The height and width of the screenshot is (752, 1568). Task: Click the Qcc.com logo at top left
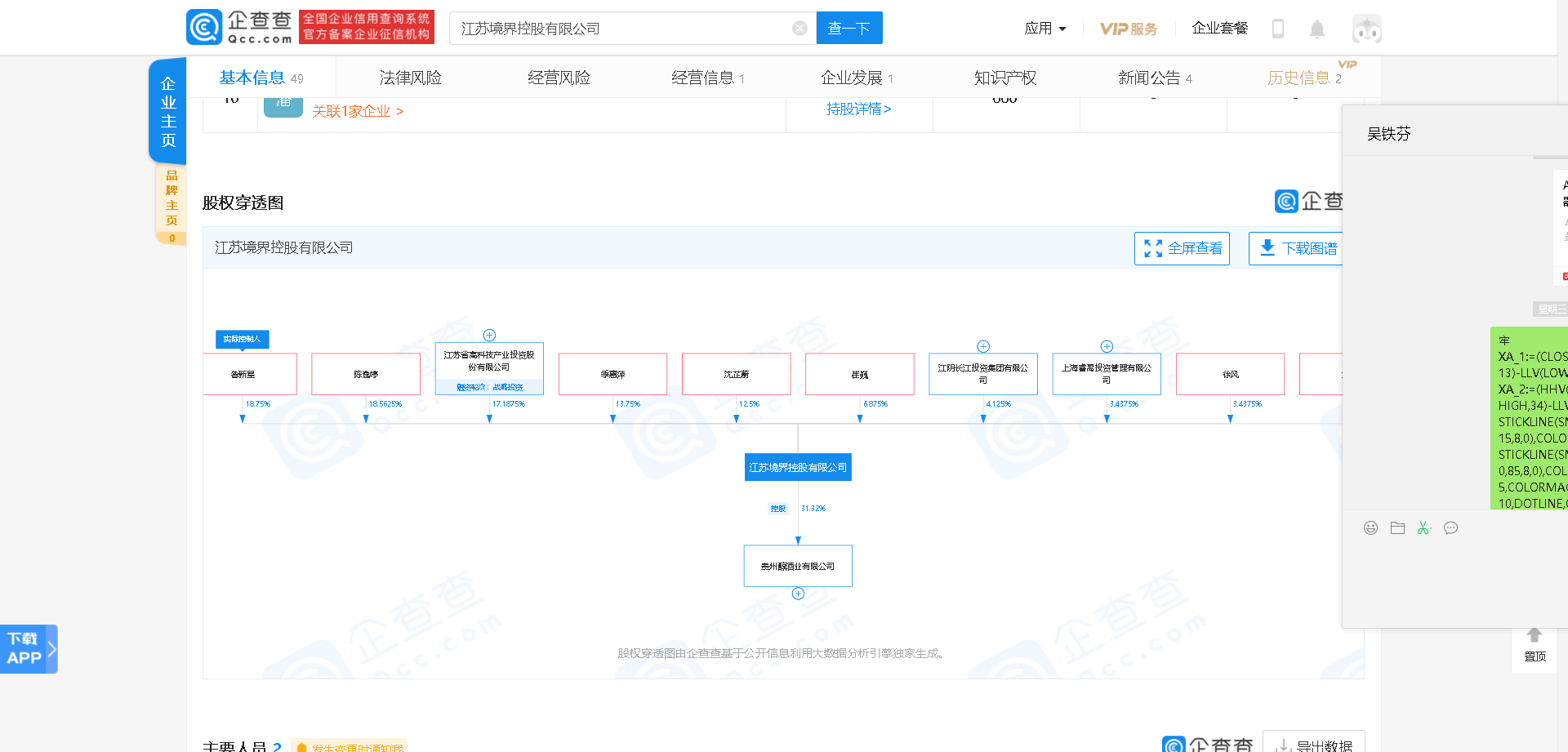point(238,27)
